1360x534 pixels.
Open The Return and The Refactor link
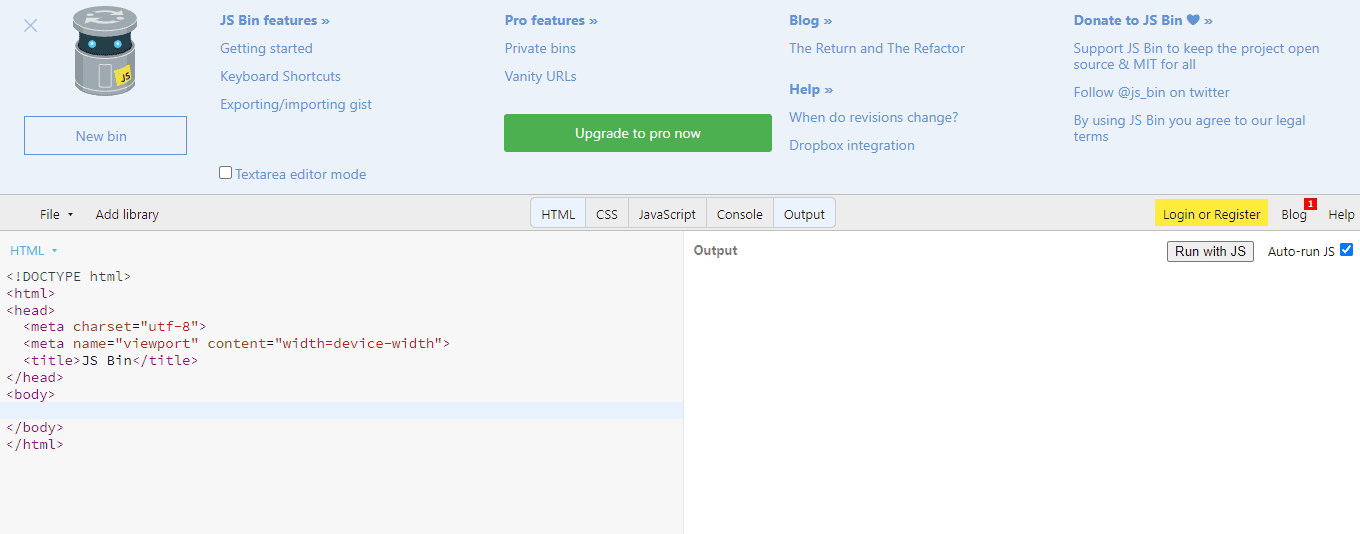pyautogui.click(x=877, y=48)
